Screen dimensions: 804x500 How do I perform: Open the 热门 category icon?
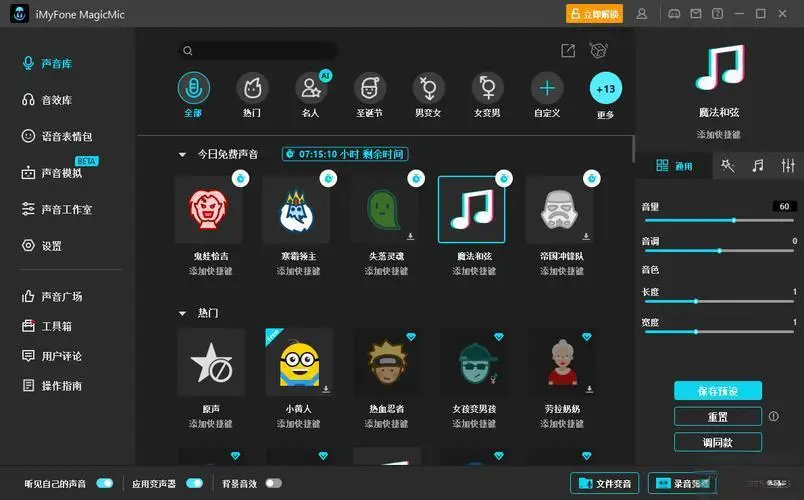pyautogui.click(x=252, y=88)
